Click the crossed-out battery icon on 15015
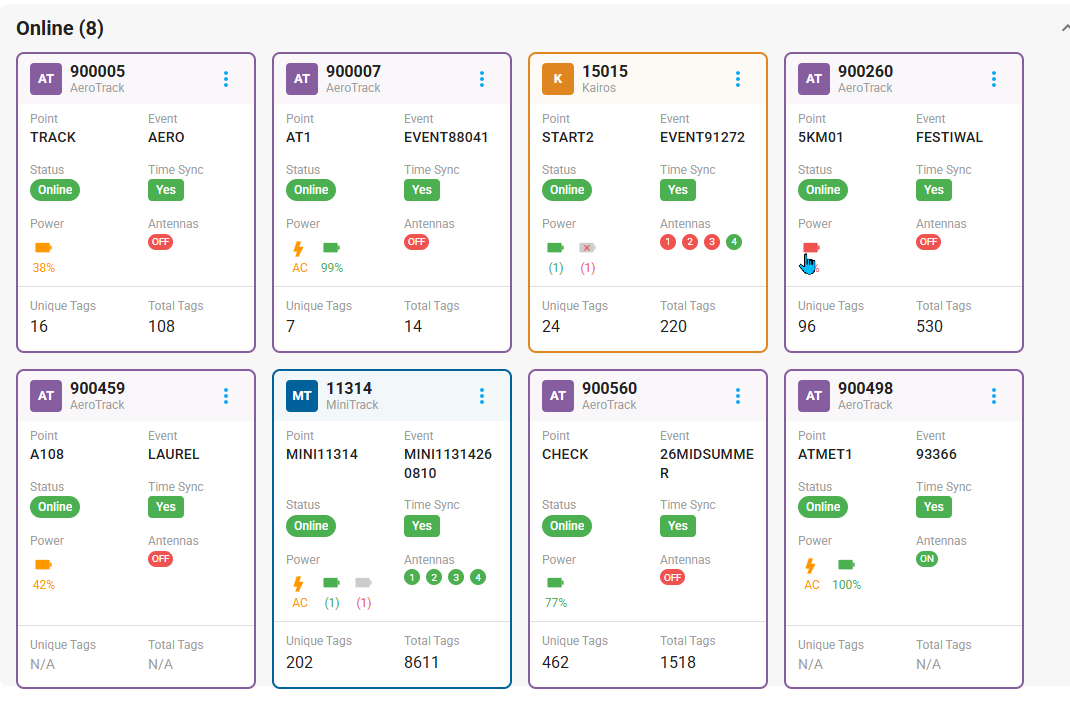 (x=587, y=248)
